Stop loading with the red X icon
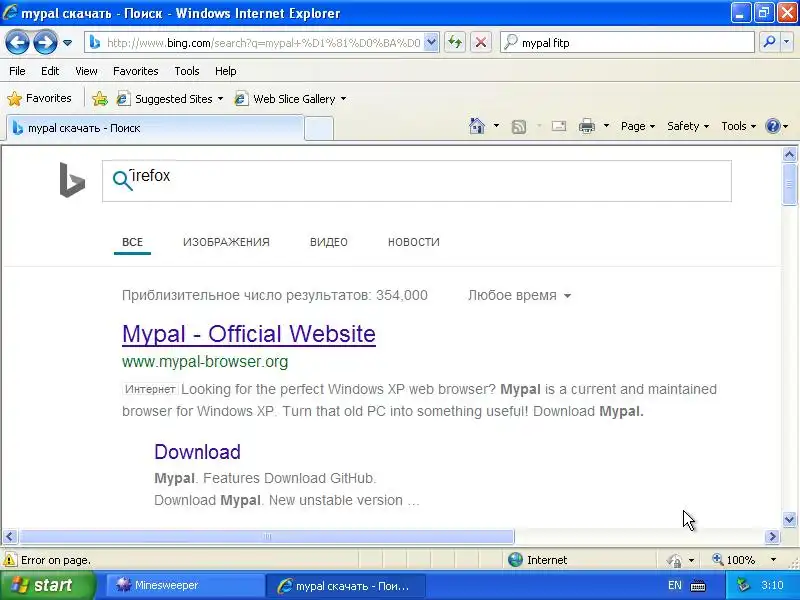 (481, 42)
